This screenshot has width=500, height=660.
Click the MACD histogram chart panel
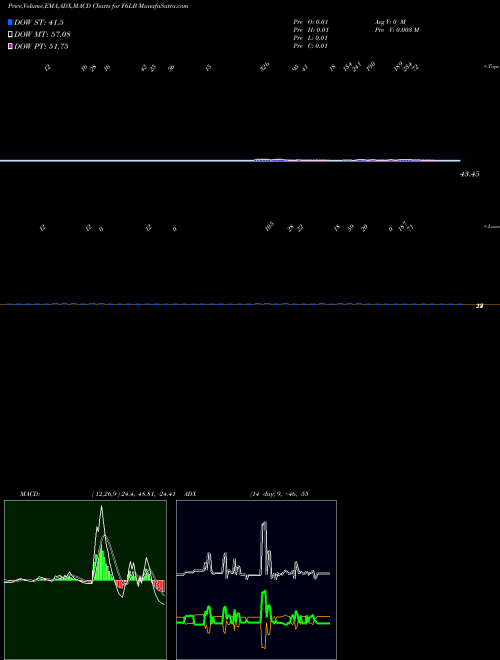(x=85, y=580)
